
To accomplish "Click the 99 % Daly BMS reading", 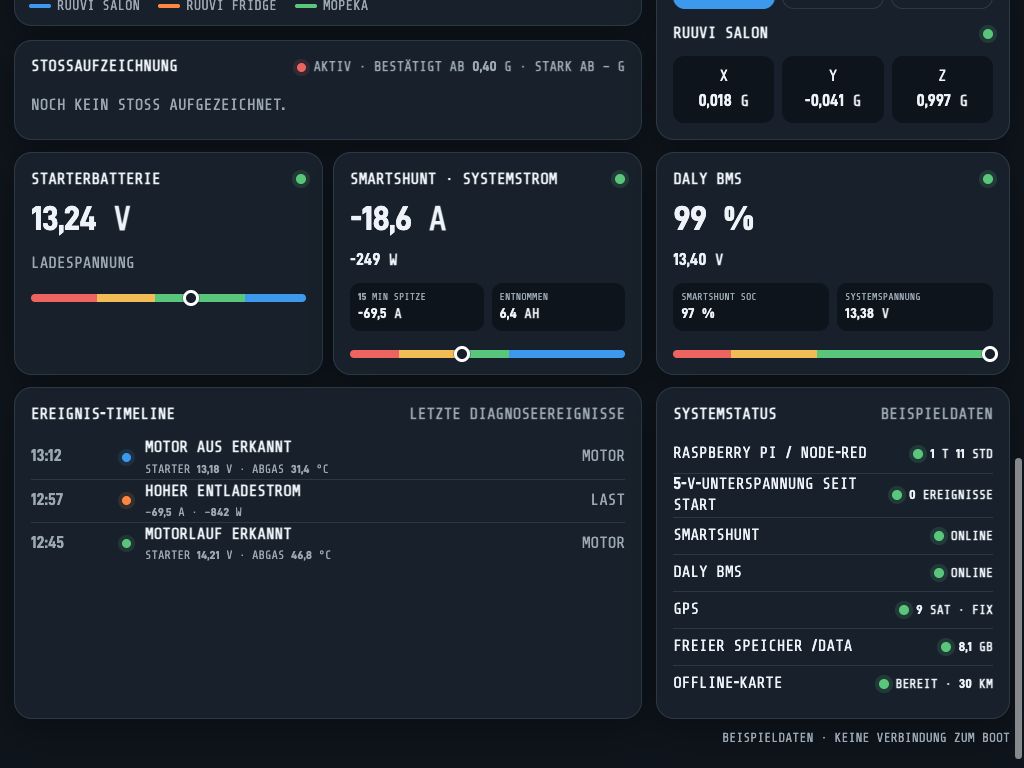I will [713, 219].
